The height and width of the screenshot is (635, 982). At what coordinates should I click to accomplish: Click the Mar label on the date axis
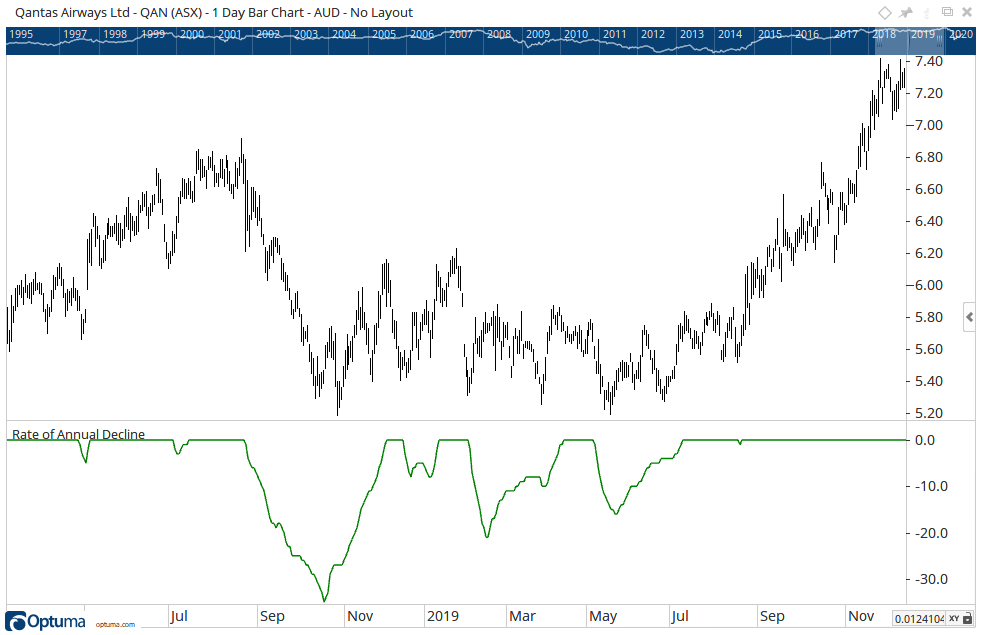tap(522, 616)
